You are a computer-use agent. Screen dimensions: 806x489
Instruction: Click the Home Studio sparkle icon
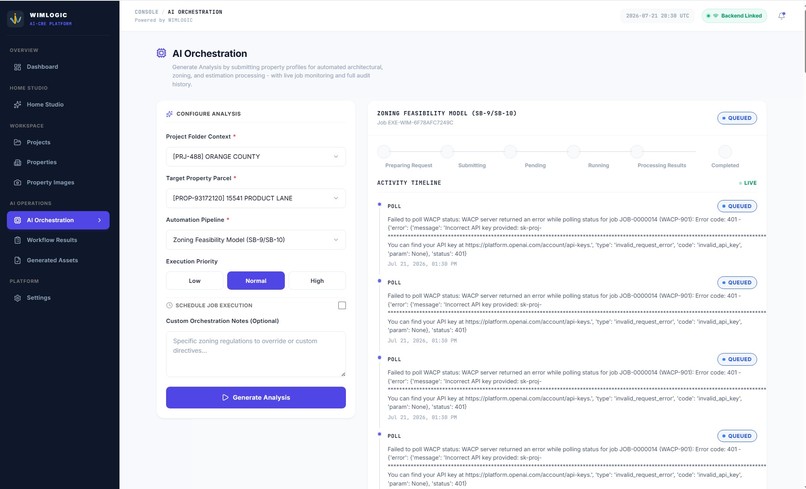[x=17, y=104]
